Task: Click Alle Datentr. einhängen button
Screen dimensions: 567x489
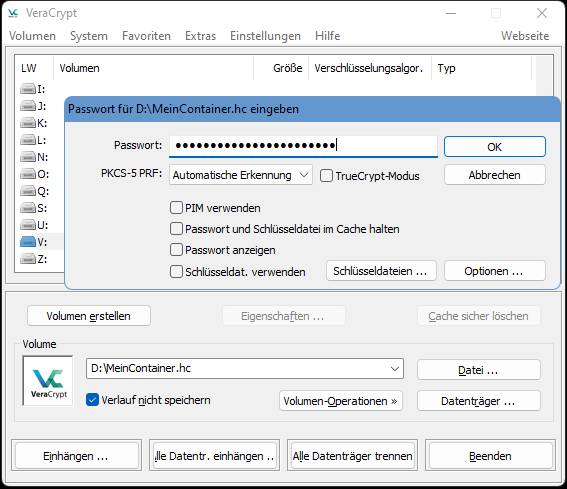Action: [x=214, y=455]
